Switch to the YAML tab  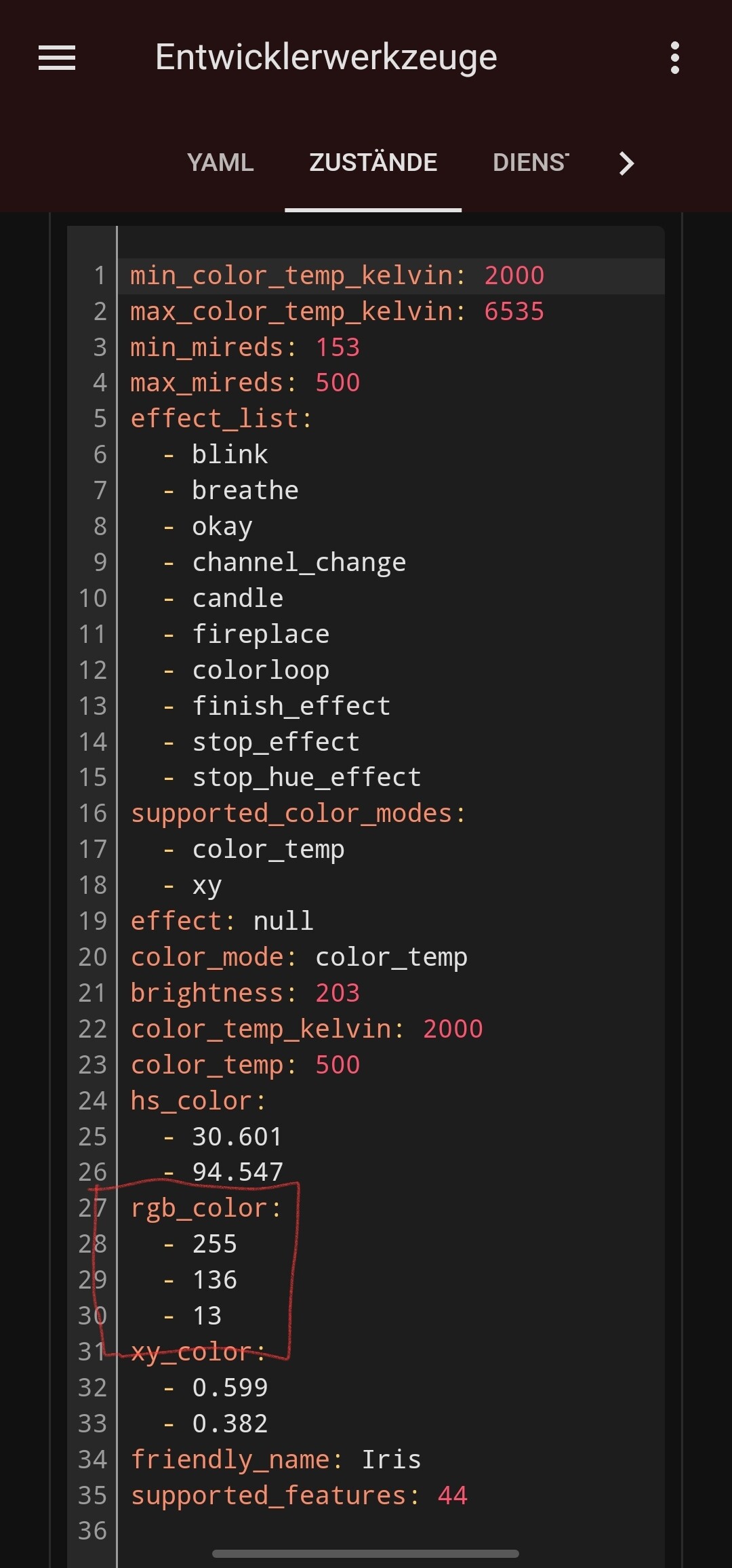[222, 163]
